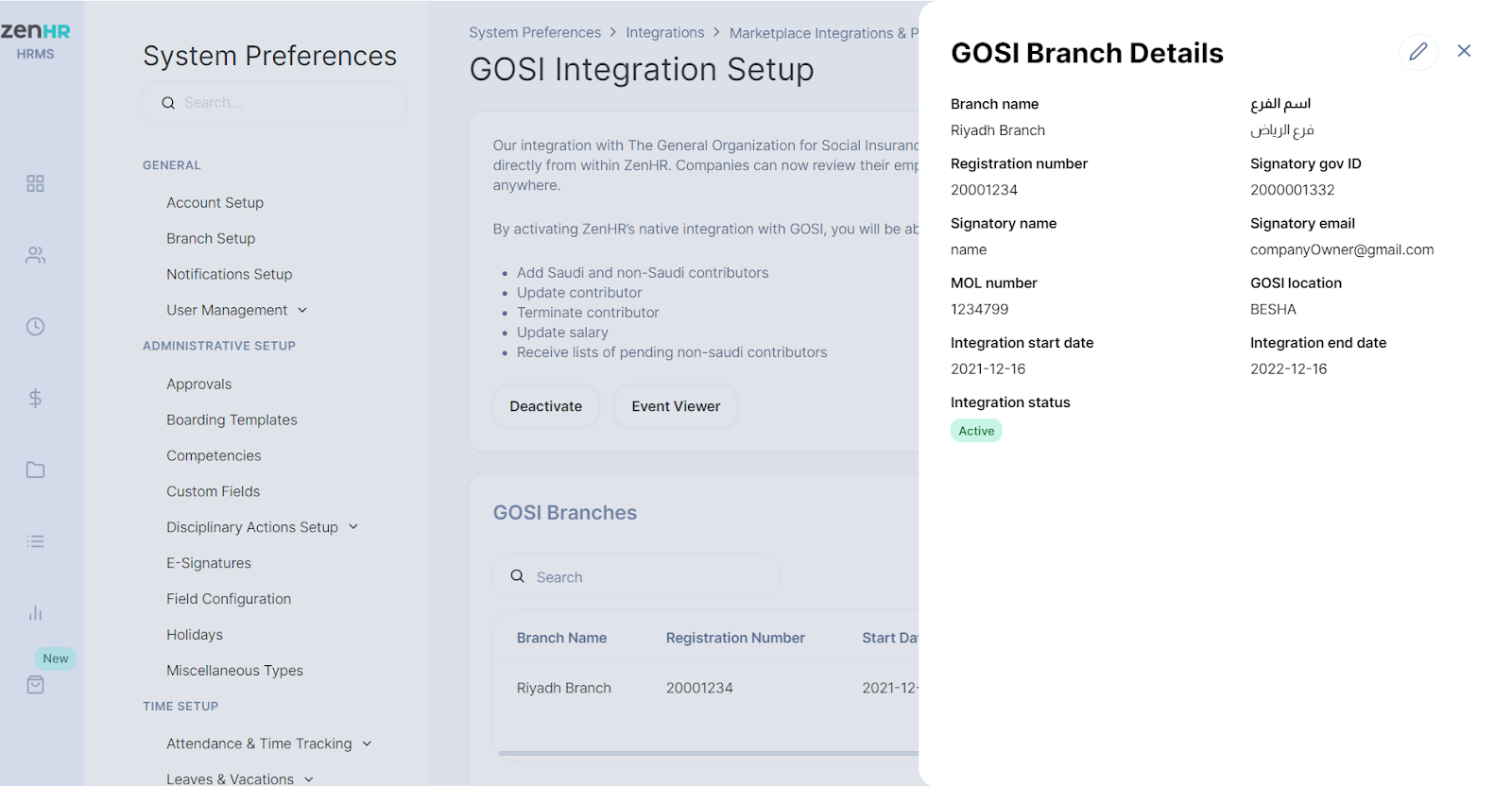Open Field Configuration
The image size is (1512, 786).
point(229,599)
